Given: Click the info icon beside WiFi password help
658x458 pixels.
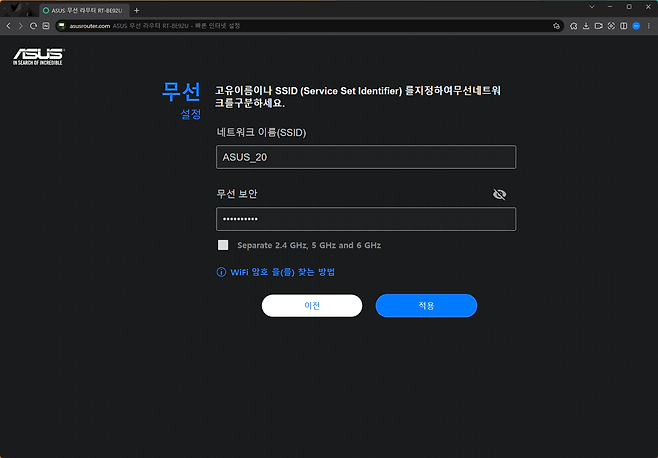Looking at the screenshot, I should pos(222,271).
